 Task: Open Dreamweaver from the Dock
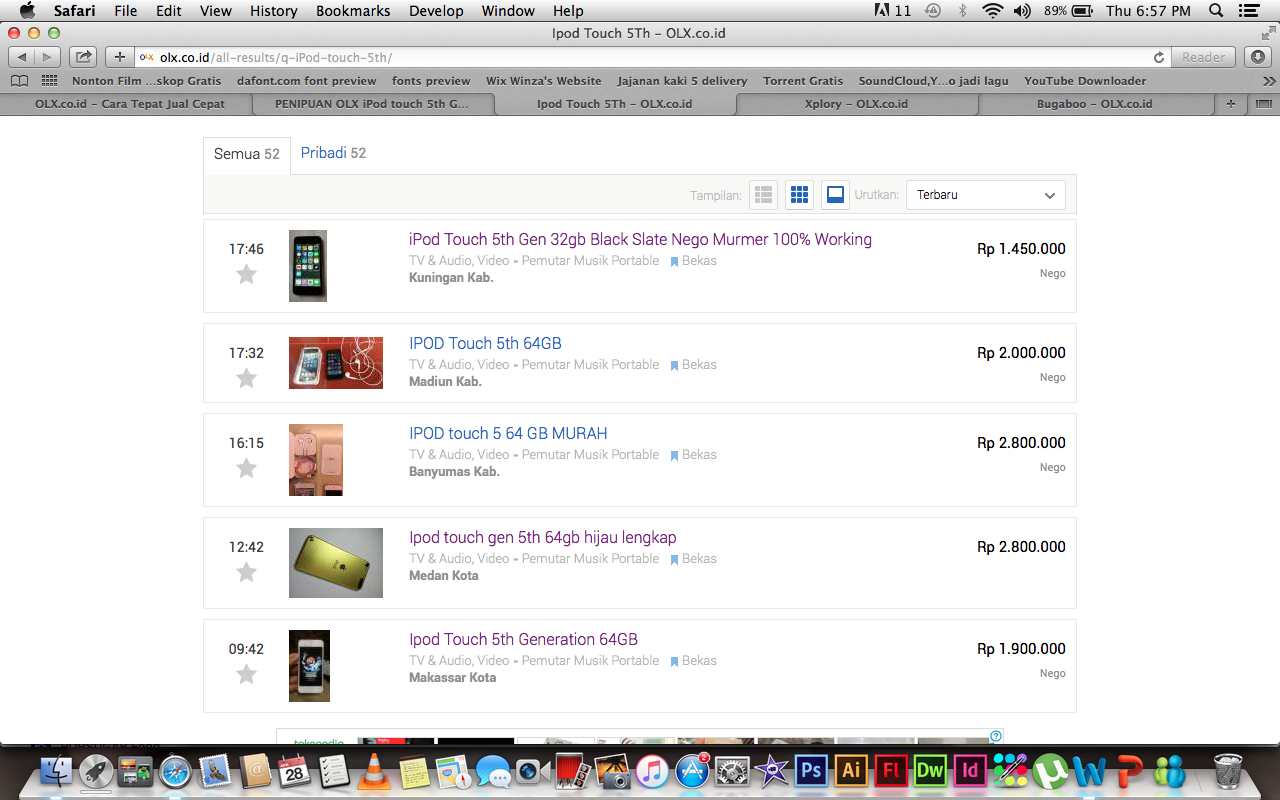pyautogui.click(x=930, y=771)
